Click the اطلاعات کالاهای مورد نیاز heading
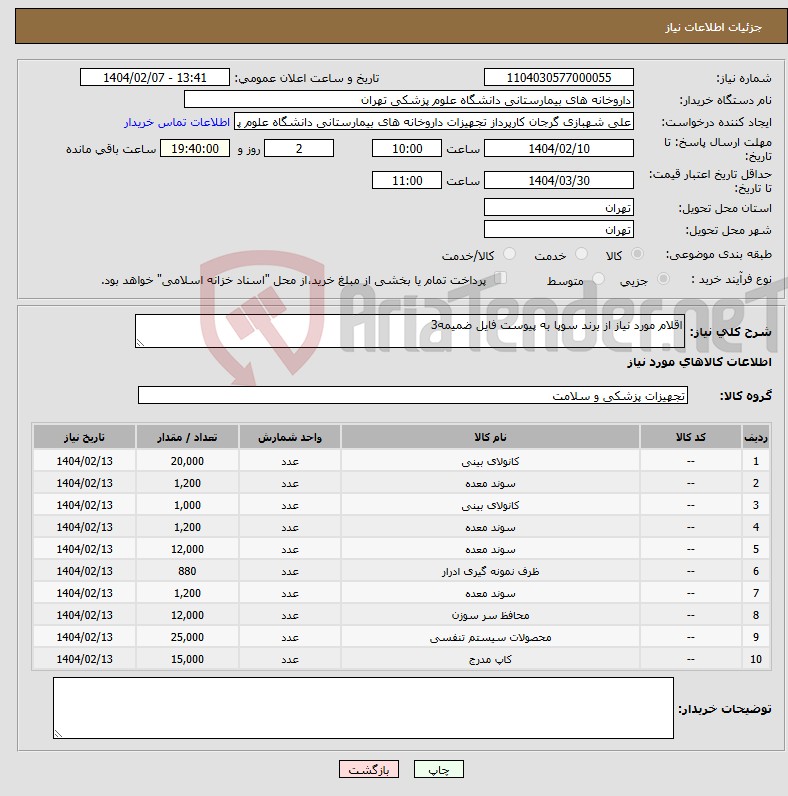Image resolution: width=788 pixels, height=796 pixels. point(699,362)
